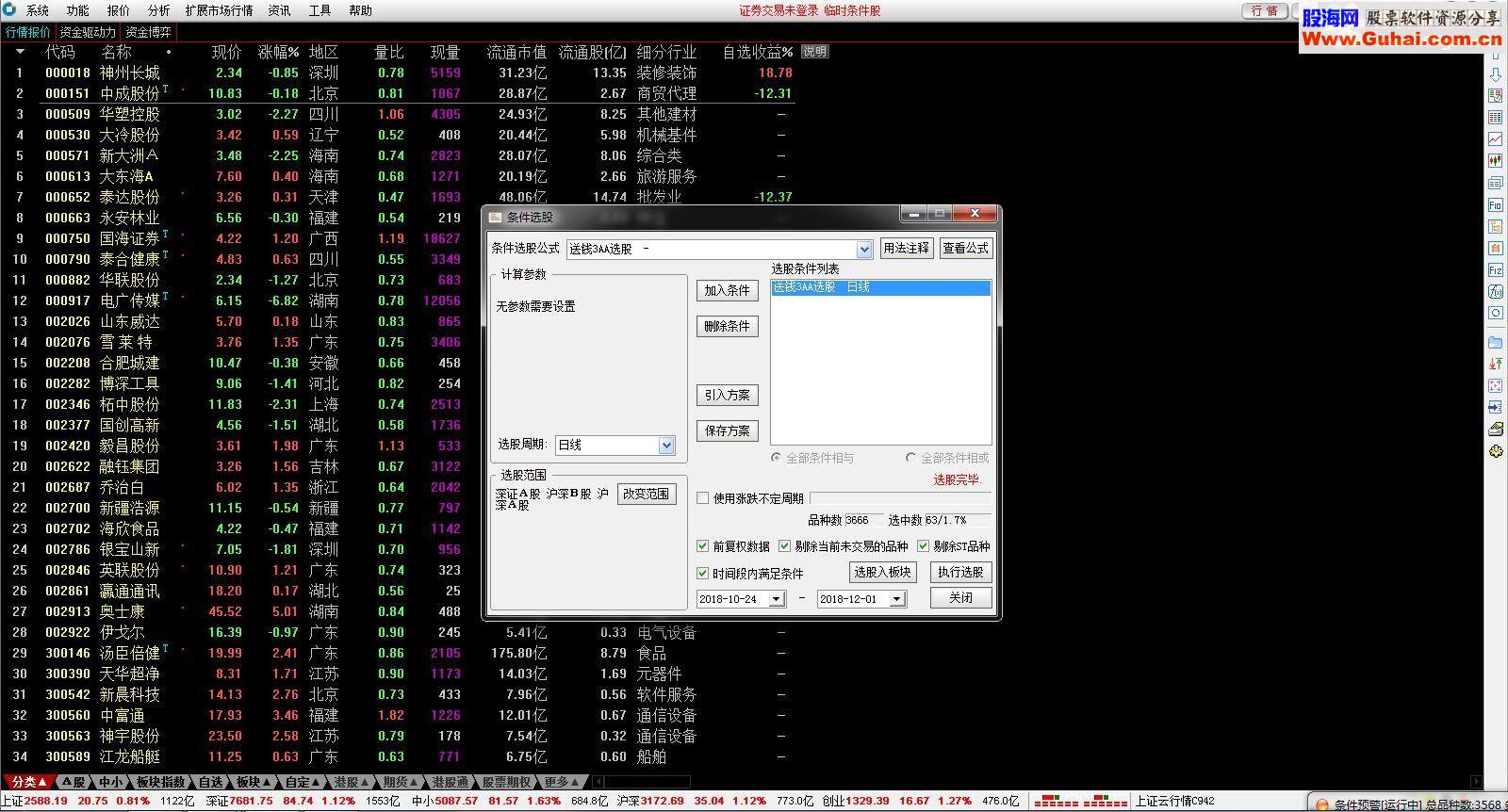Click the orange 条件预警 alert icon
This screenshot has height=812, width=1508.
1321,805
